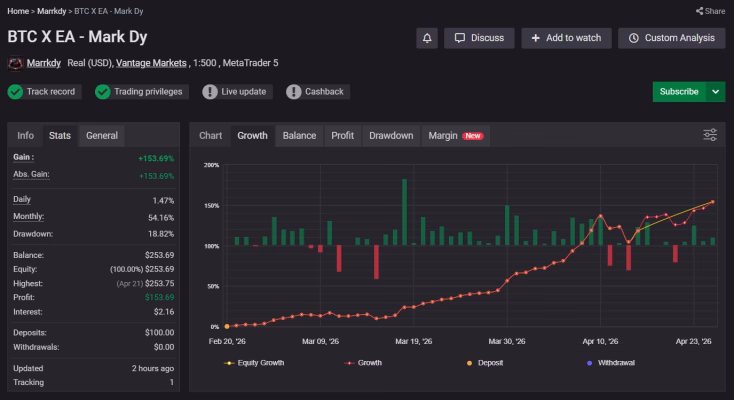This screenshot has width=734, height=400.
Task: Click the Live update warning icon
Action: tap(209, 92)
